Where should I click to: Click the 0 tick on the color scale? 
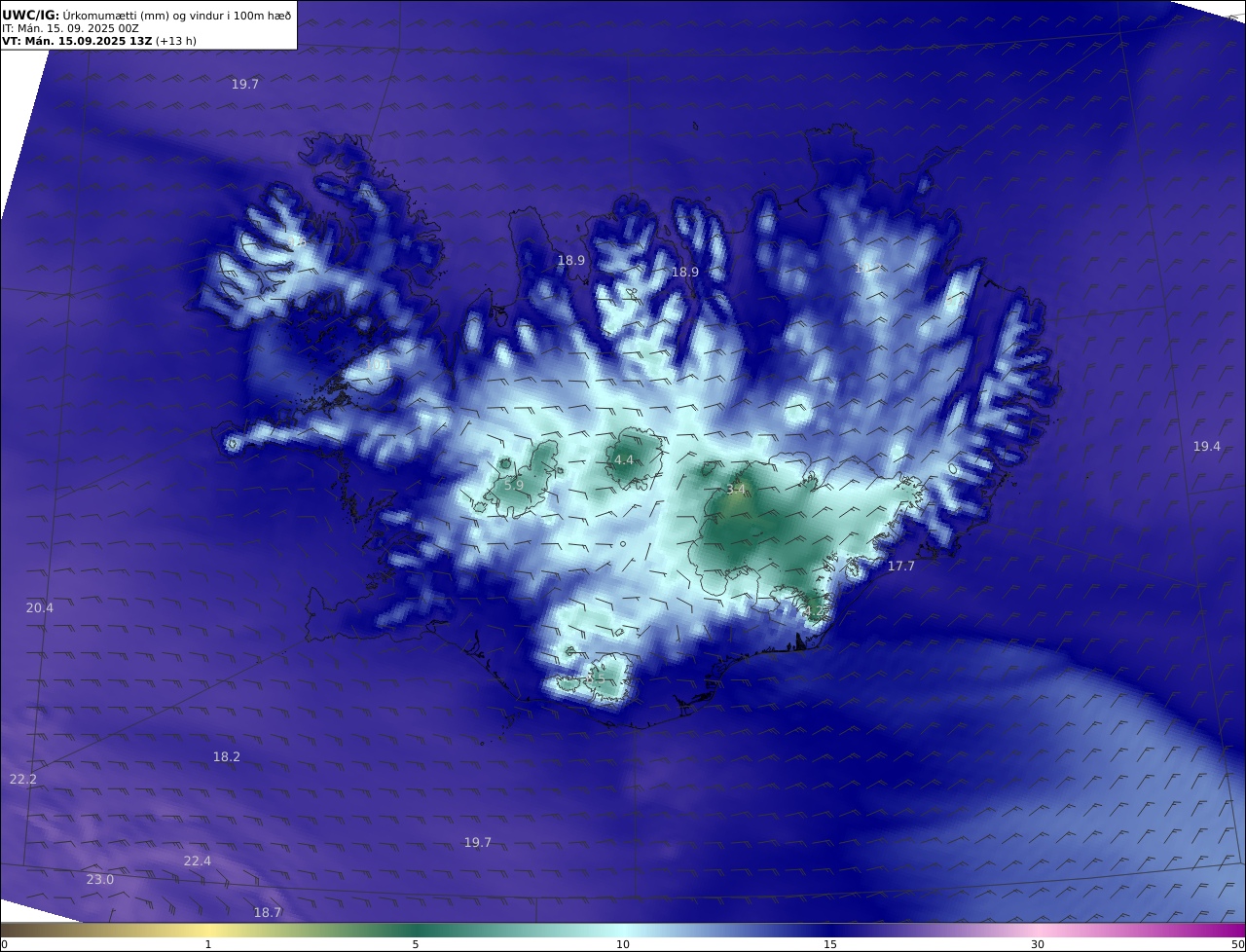4,944
